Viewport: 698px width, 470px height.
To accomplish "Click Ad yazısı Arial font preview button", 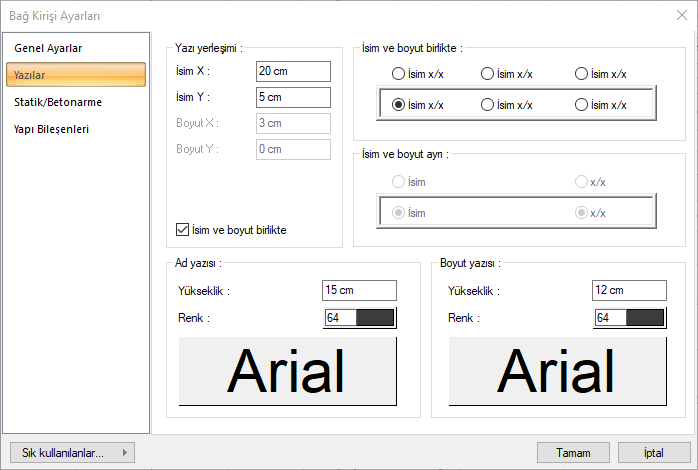I will tap(287, 370).
